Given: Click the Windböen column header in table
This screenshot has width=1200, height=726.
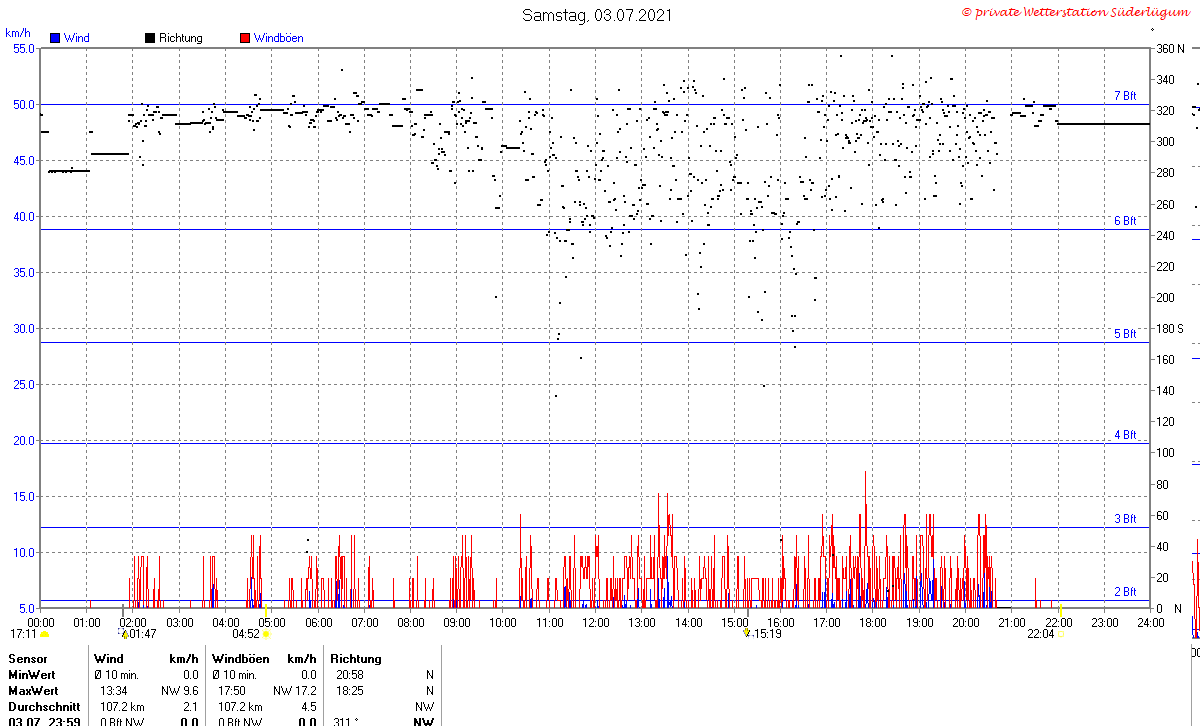Looking at the screenshot, I should point(240,659).
